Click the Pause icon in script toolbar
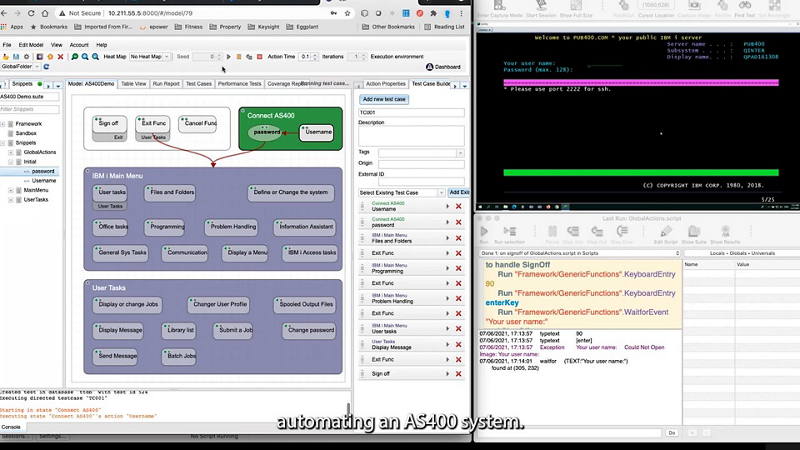Screen dimensions: 800x450 552,232
